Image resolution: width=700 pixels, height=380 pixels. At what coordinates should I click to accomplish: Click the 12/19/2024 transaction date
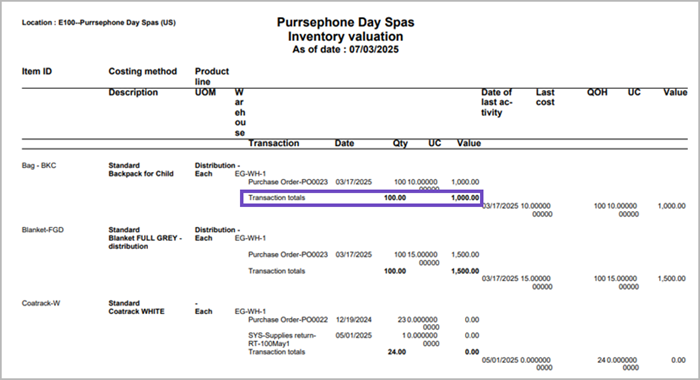tap(354, 320)
